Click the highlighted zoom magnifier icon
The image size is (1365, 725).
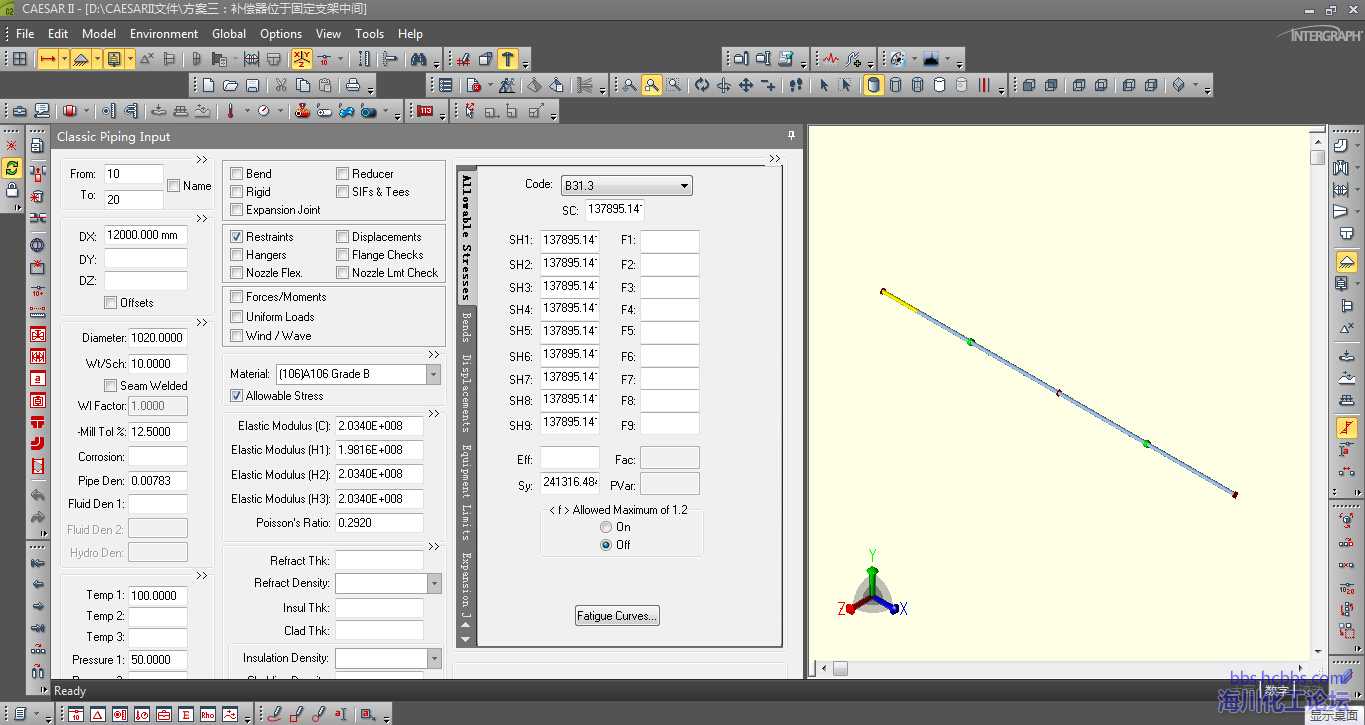[652, 86]
